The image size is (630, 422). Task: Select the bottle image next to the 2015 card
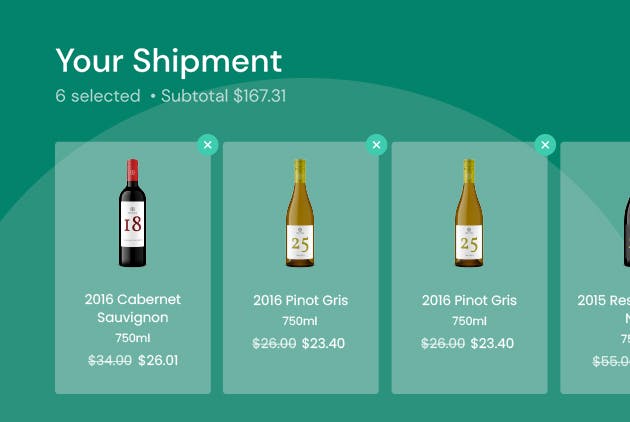point(469,213)
